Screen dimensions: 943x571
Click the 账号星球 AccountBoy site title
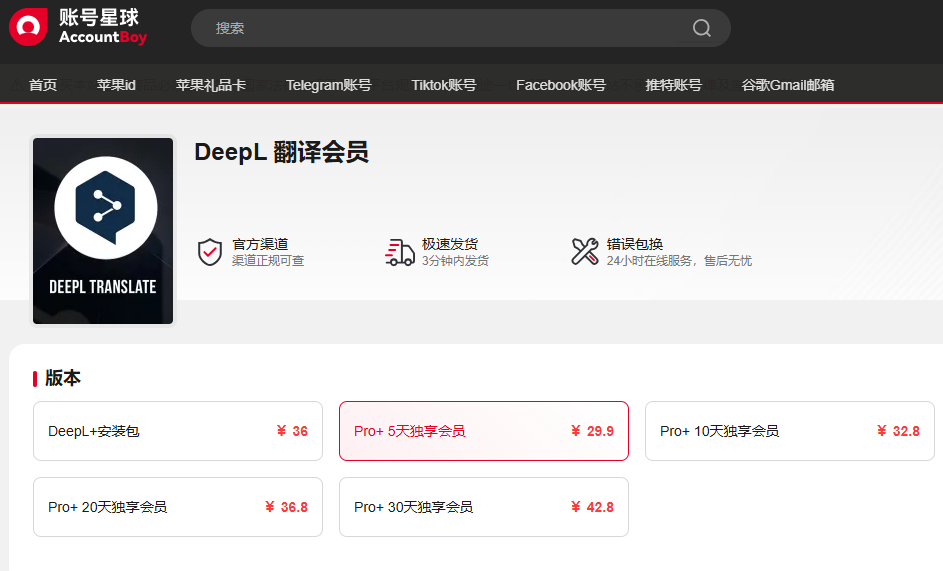coord(103,26)
